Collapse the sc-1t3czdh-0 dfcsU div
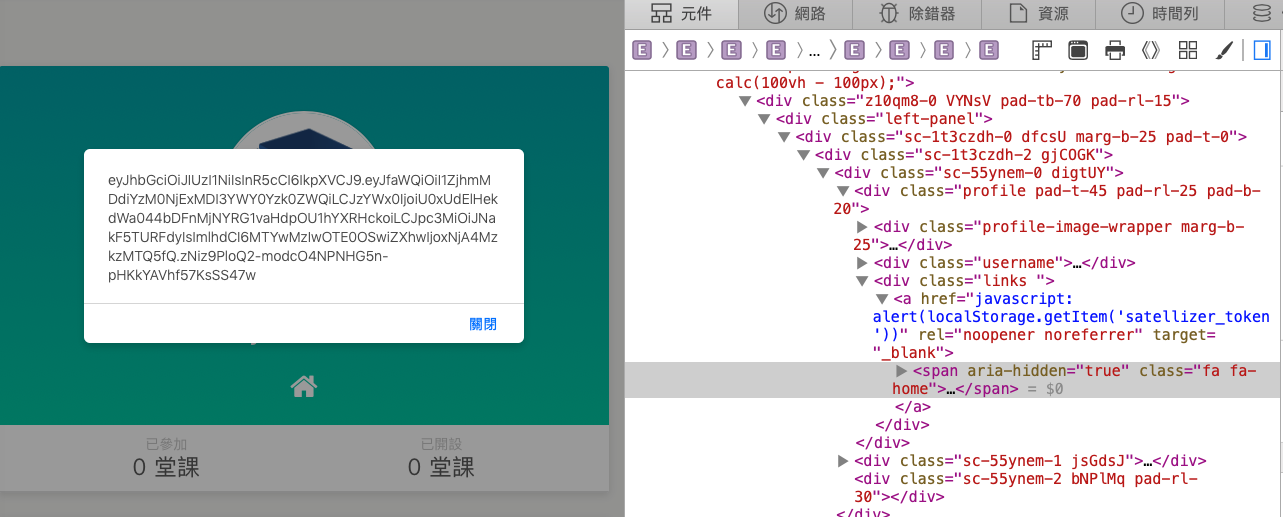The width and height of the screenshot is (1283, 517). tap(783, 137)
